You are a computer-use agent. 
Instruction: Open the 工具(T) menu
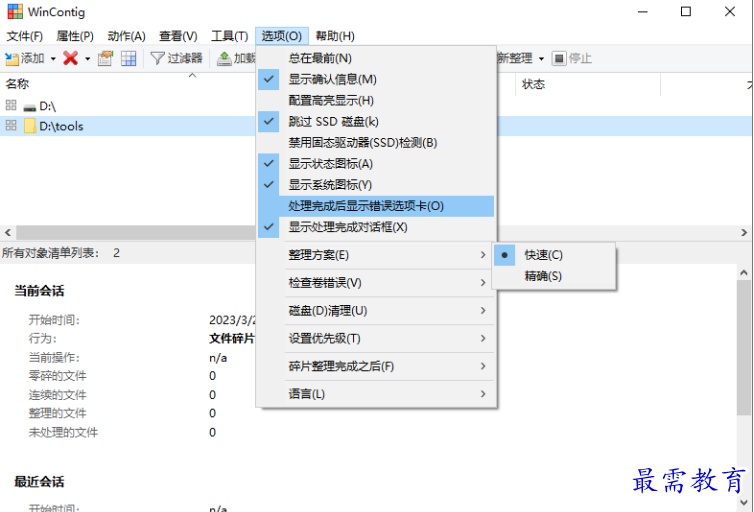tap(229, 36)
